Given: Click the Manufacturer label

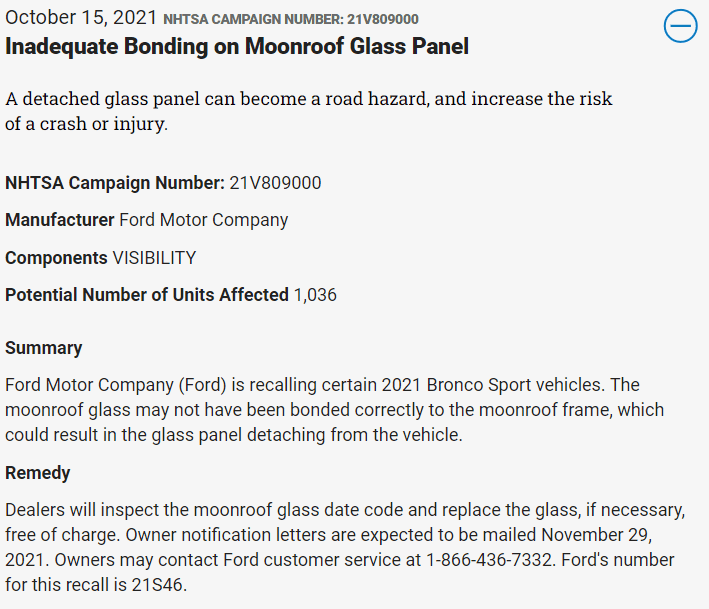Looking at the screenshot, I should click(60, 220).
